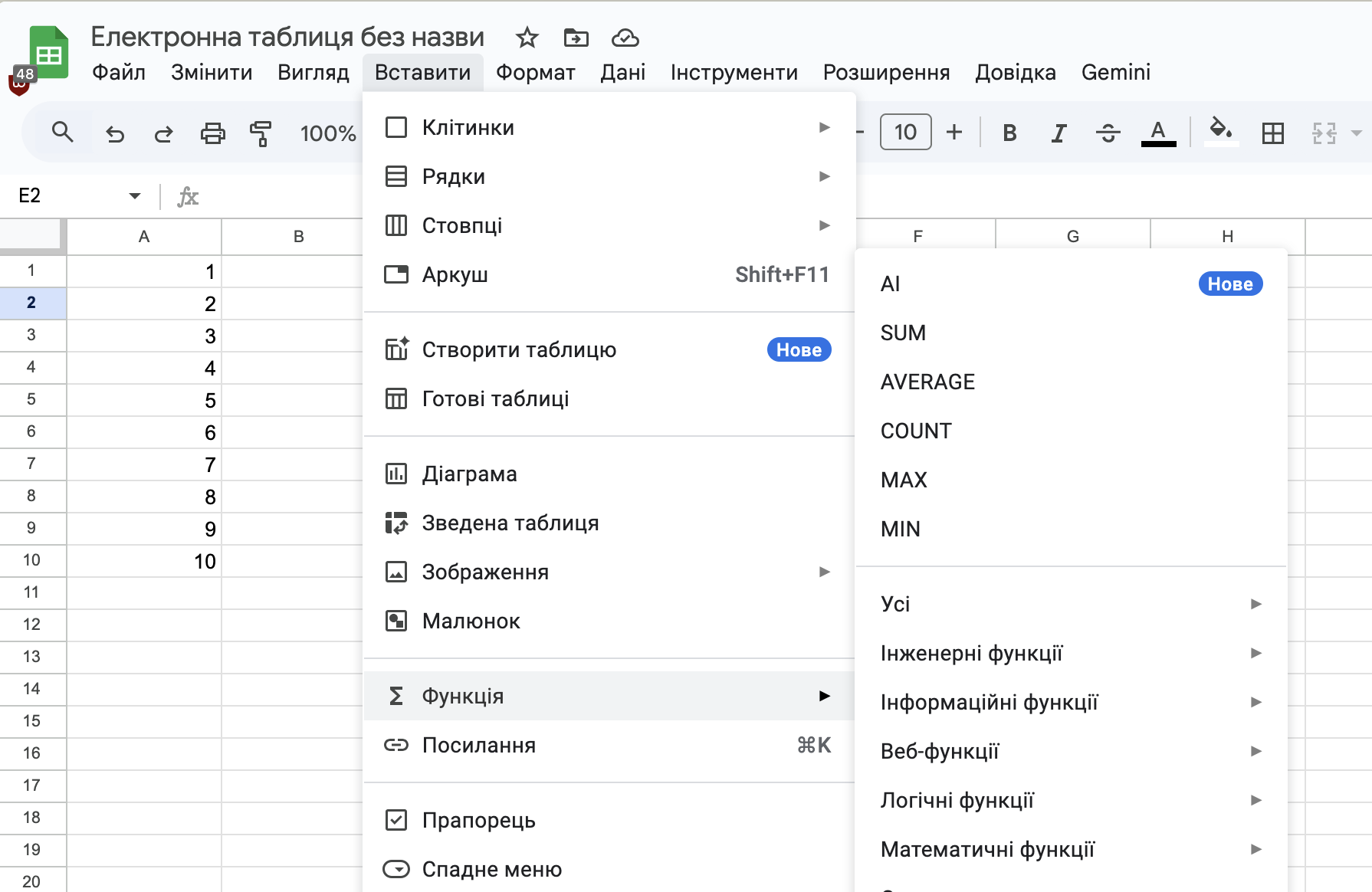The height and width of the screenshot is (892, 1372).
Task: Click the search magnifier icon
Action: click(63, 133)
